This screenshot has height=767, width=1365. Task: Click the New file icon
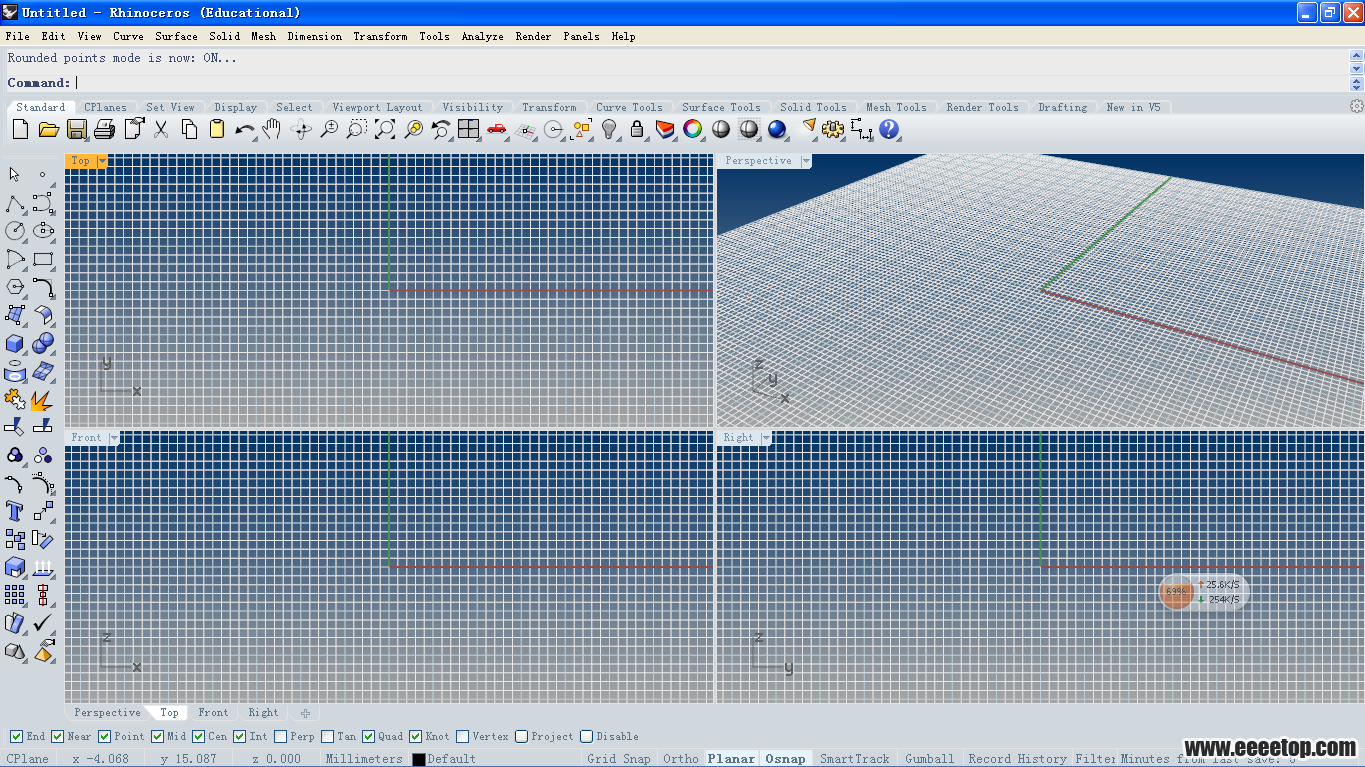20,129
